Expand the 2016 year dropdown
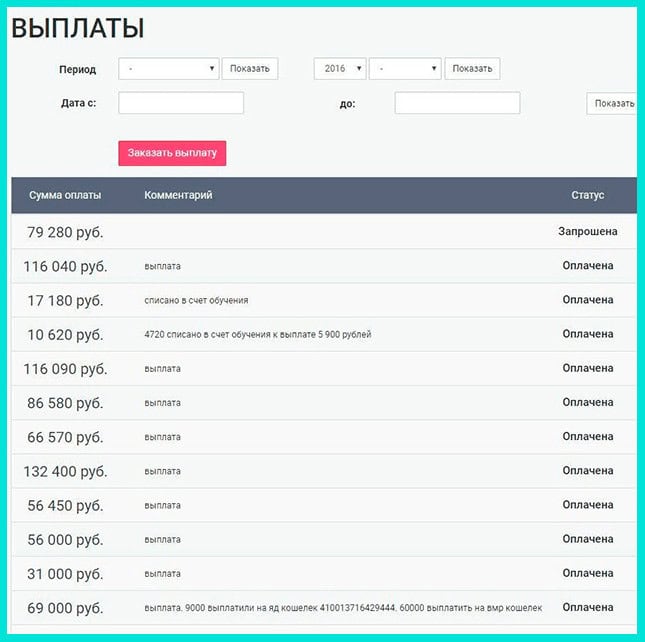The height and width of the screenshot is (642, 645). point(339,69)
